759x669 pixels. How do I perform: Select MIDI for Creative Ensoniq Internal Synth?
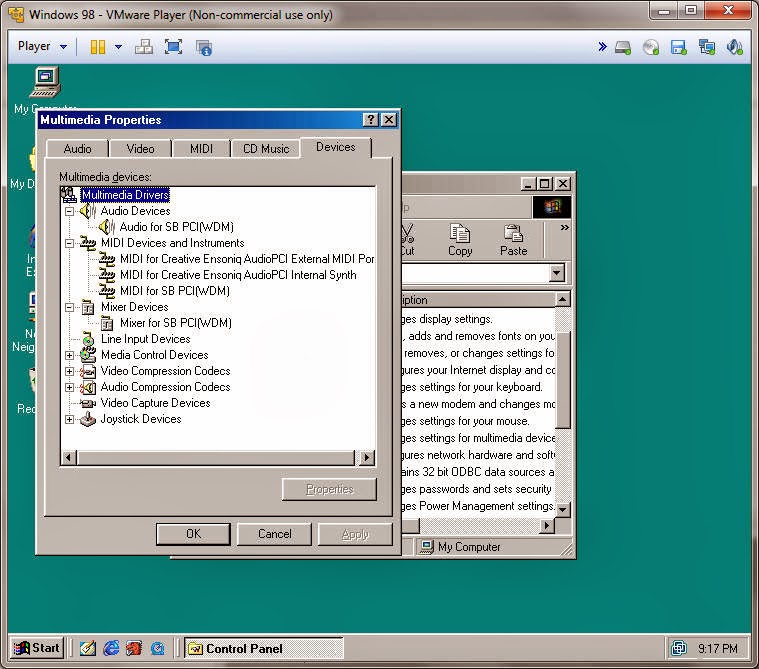[238, 274]
